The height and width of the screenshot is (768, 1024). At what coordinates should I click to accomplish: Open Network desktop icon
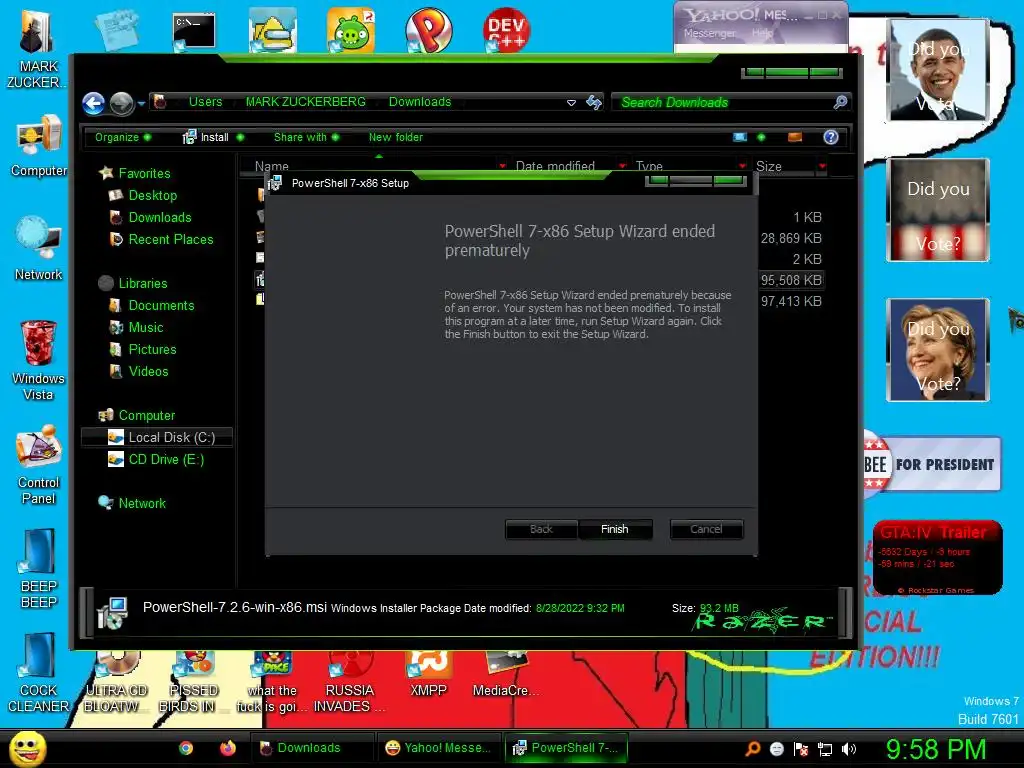[x=39, y=248]
